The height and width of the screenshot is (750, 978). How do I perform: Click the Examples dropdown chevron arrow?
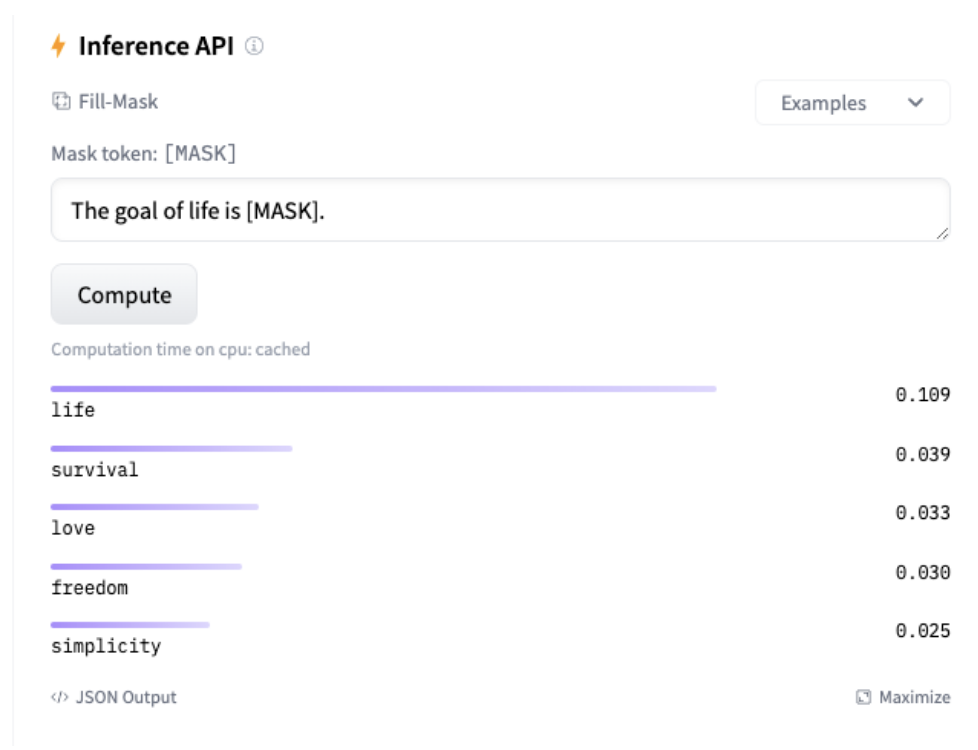915,103
